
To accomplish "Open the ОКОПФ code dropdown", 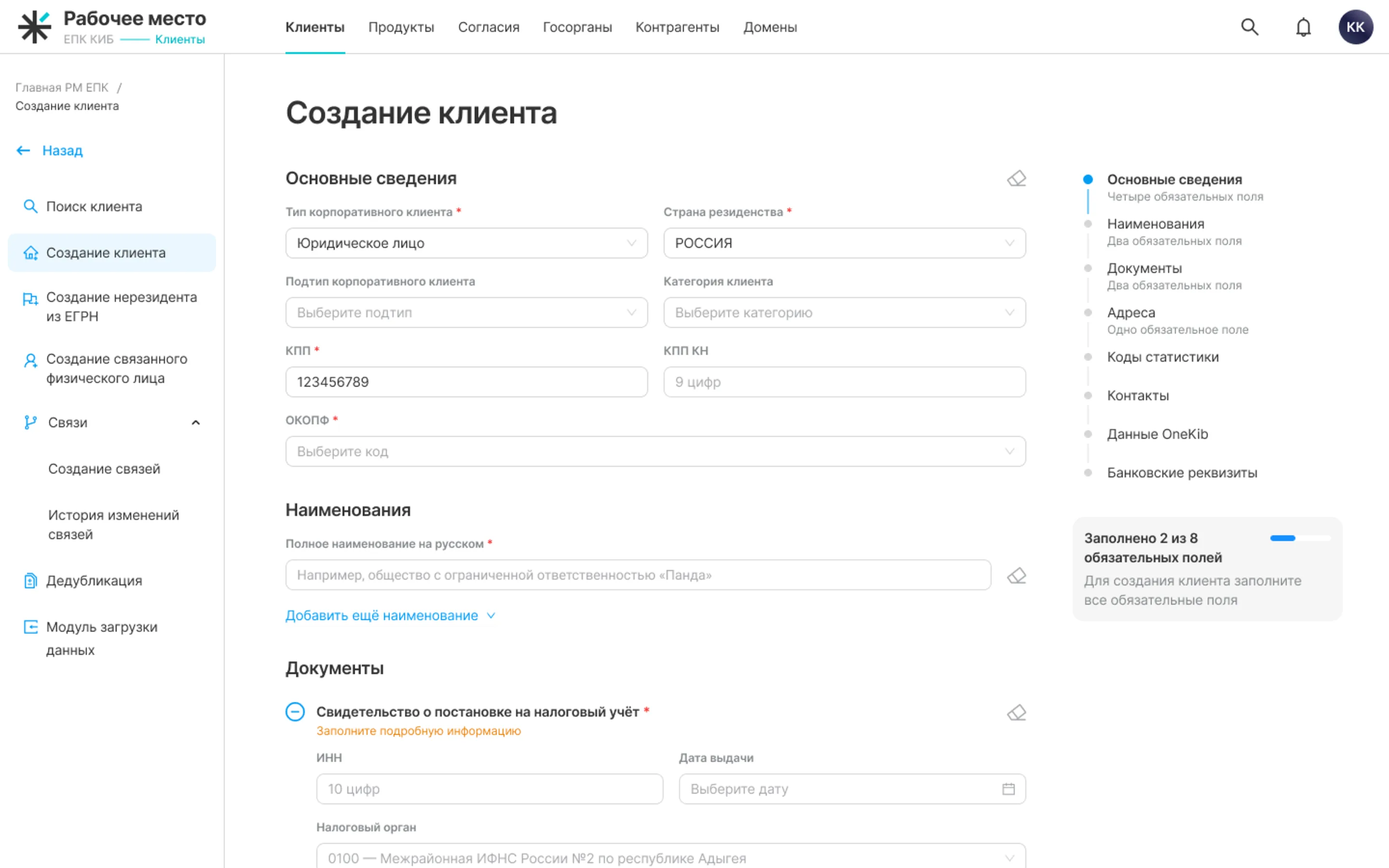I will [x=655, y=451].
